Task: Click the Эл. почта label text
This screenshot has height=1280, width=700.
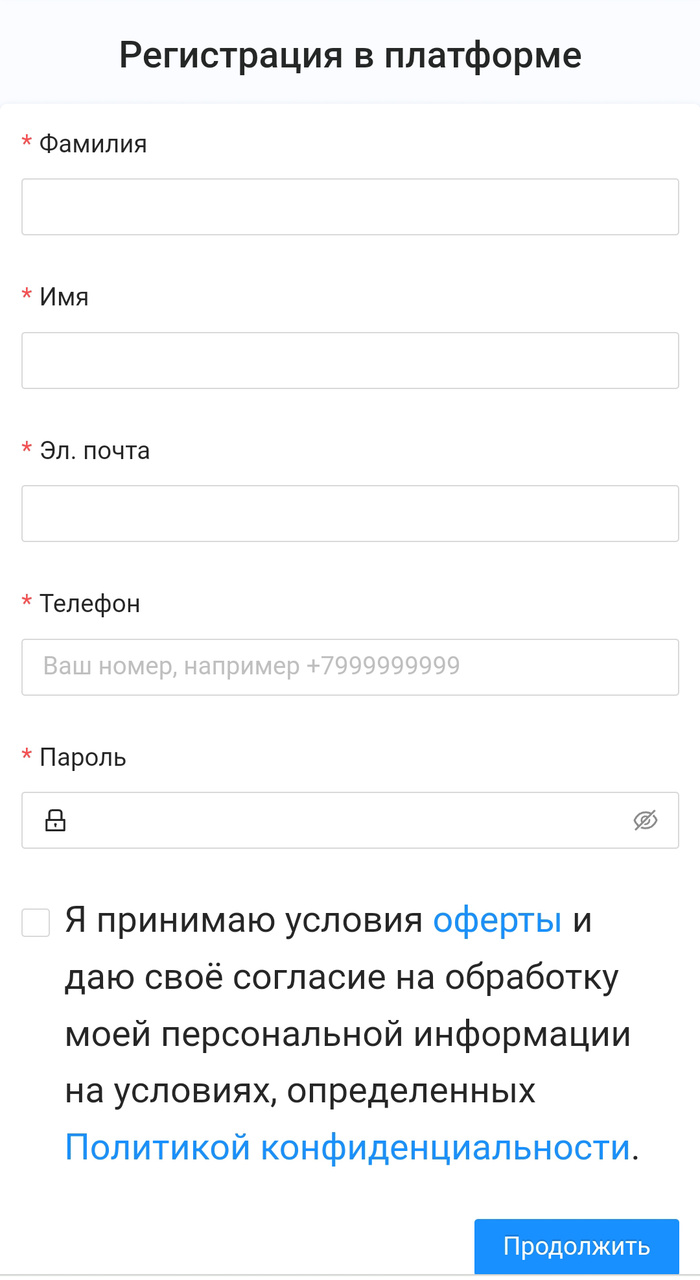Action: [x=95, y=450]
